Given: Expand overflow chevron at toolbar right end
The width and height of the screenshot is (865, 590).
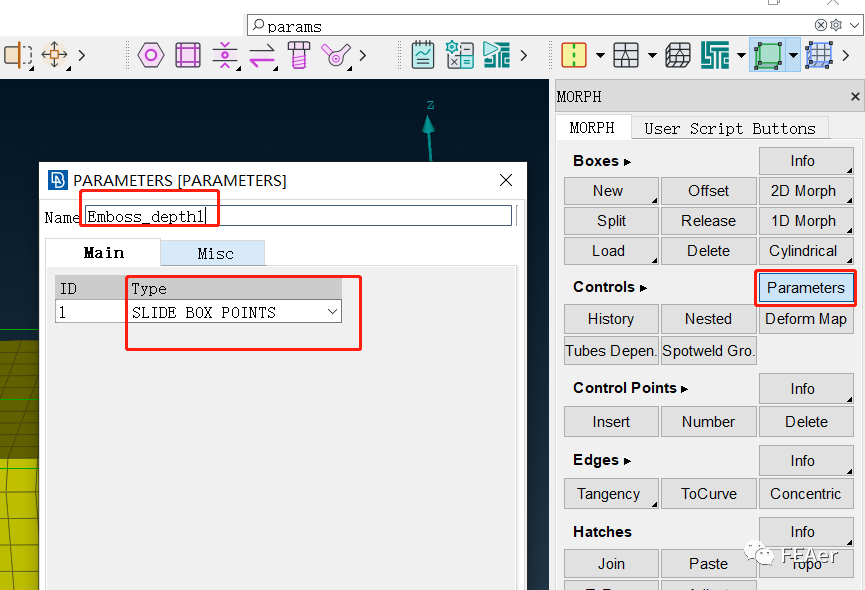Looking at the screenshot, I should coord(846,55).
